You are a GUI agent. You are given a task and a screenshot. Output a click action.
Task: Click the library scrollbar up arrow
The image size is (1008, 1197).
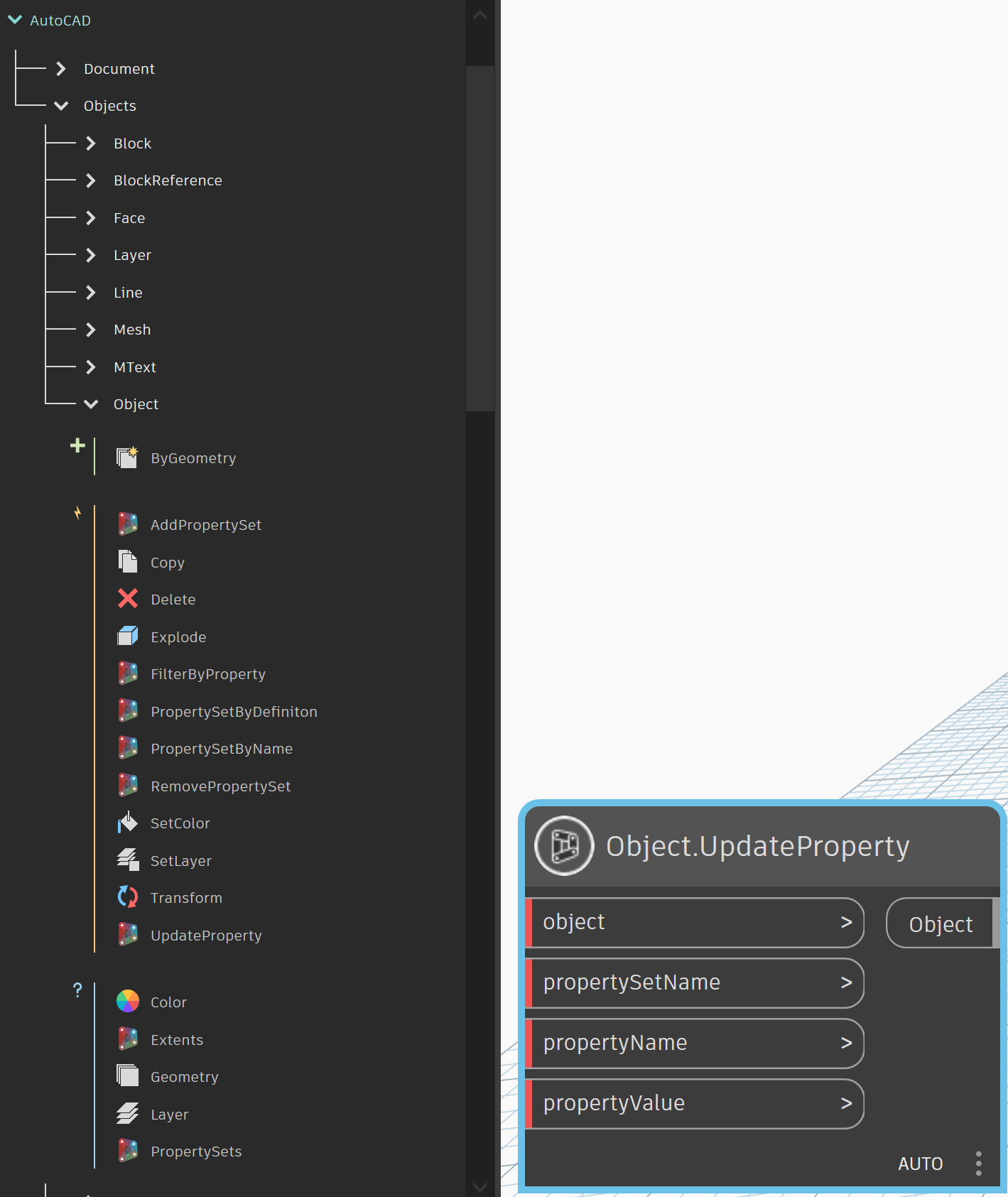click(x=480, y=15)
